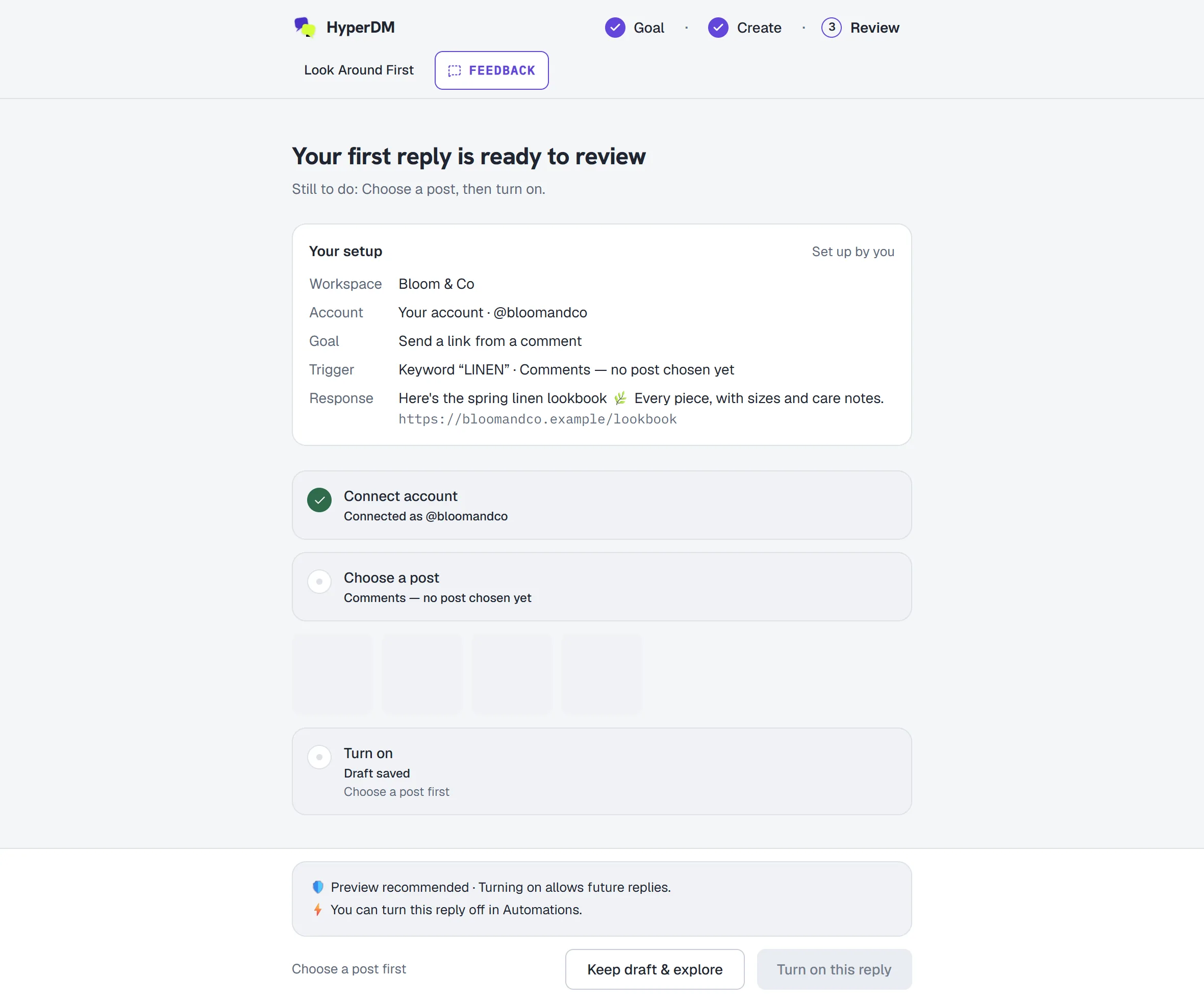Click the Goal step checkmark icon
Viewport: 1204px width, 1002px height.
pyautogui.click(x=615, y=28)
